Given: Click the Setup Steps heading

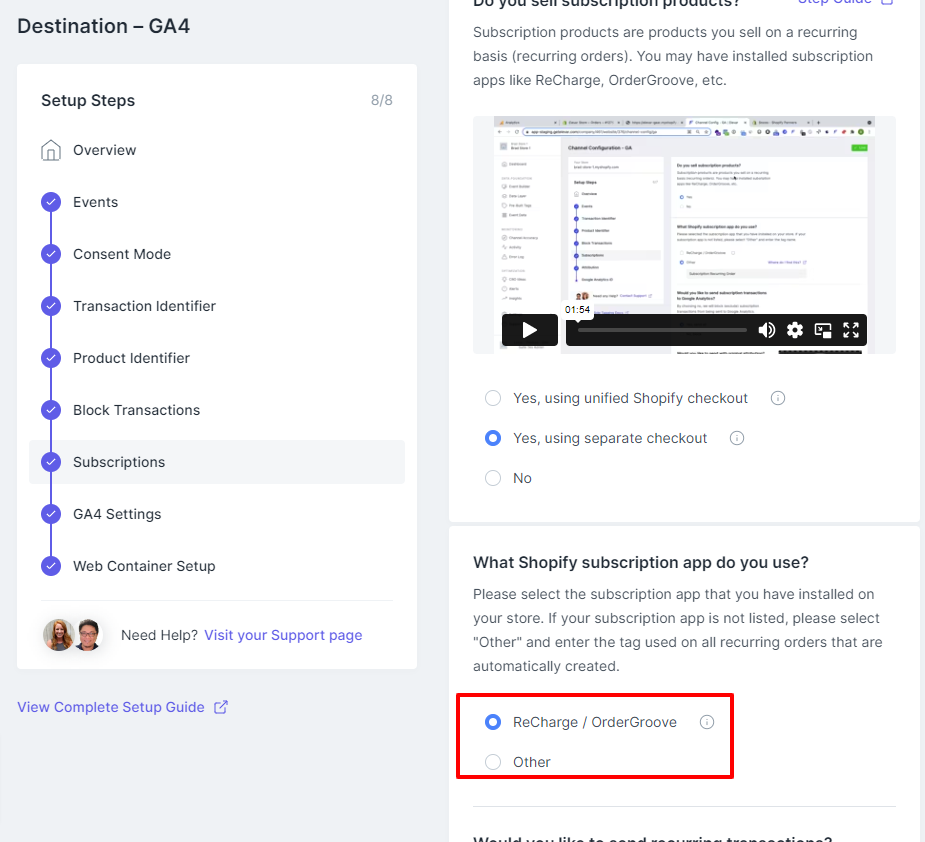Looking at the screenshot, I should (88, 100).
